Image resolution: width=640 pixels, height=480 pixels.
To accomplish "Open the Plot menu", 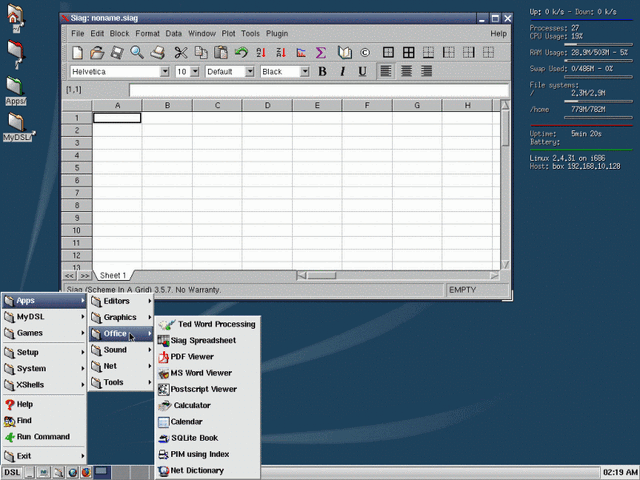I will pos(228,33).
